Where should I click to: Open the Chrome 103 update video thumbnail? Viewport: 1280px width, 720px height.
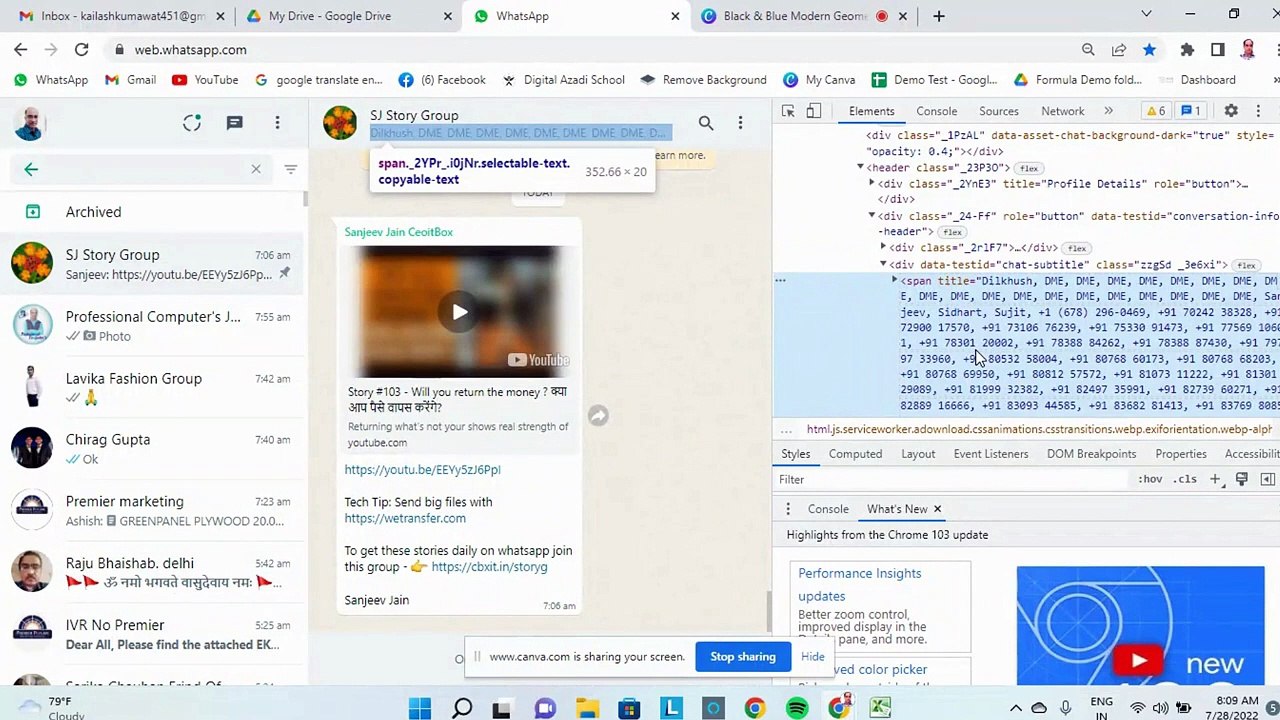coord(1140,626)
